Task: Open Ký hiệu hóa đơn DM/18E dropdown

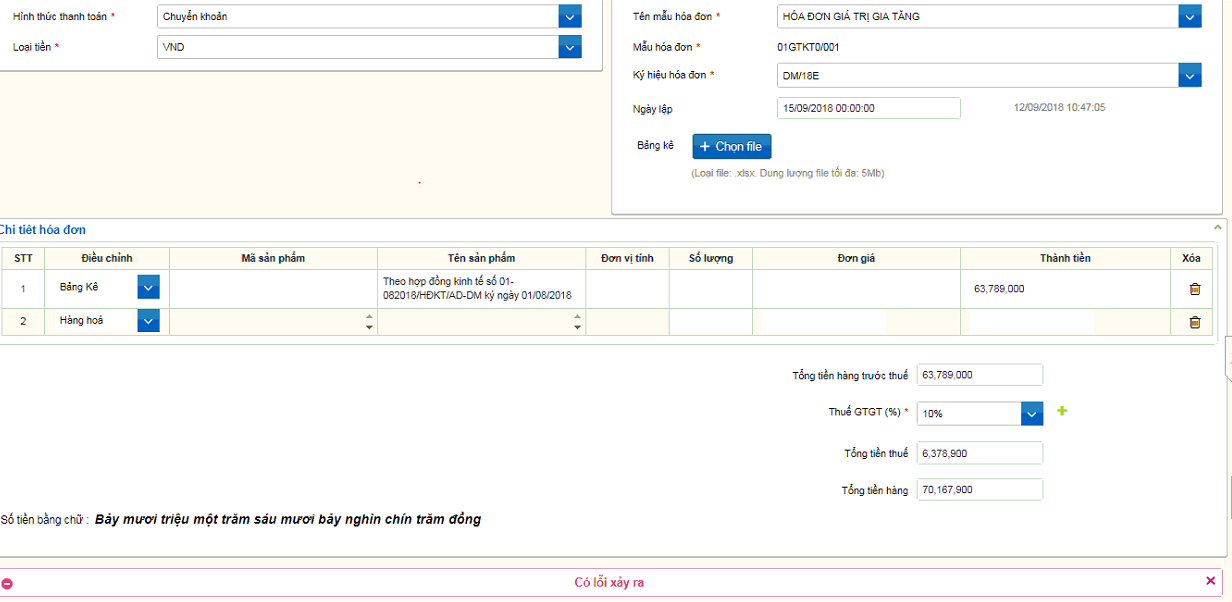Action: pyautogui.click(x=1189, y=75)
